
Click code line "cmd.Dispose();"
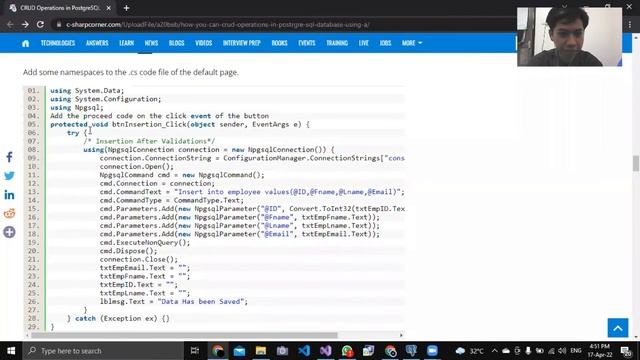coord(128,251)
